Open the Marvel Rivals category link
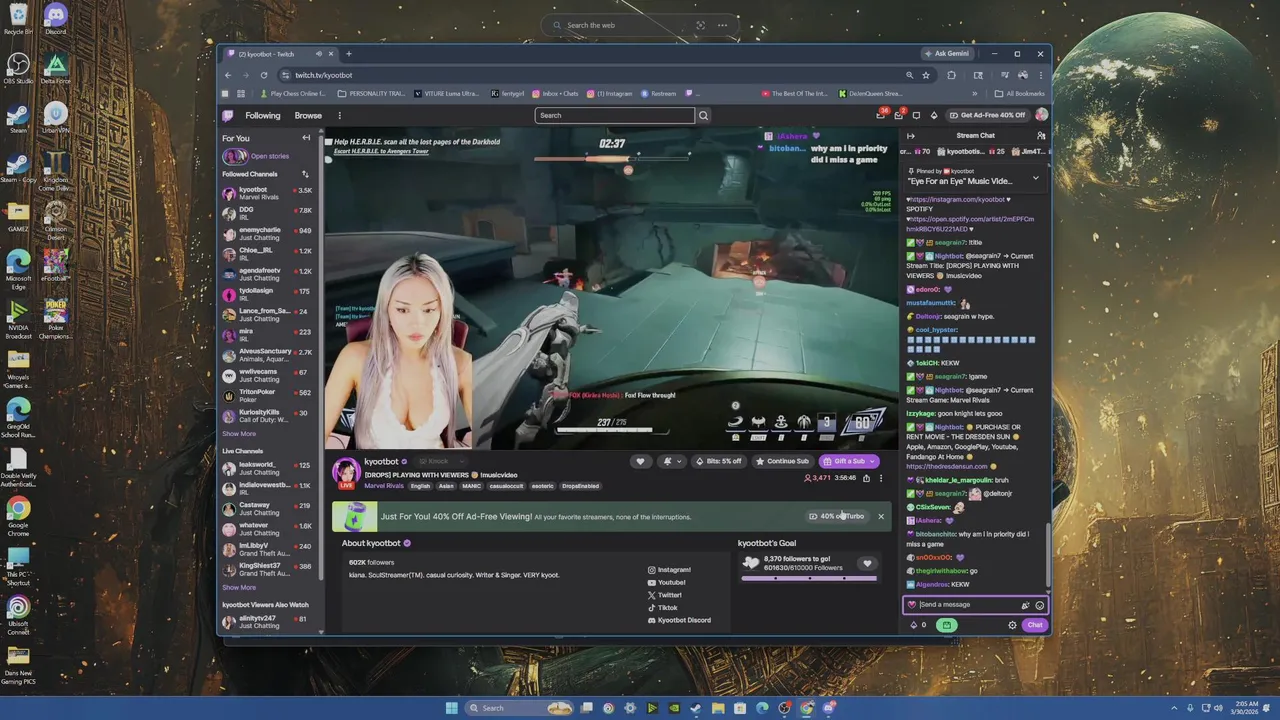Viewport: 1280px width, 720px height. point(384,486)
